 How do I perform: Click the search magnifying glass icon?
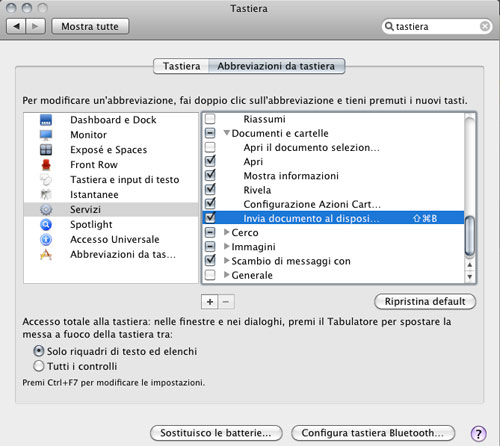point(389,26)
